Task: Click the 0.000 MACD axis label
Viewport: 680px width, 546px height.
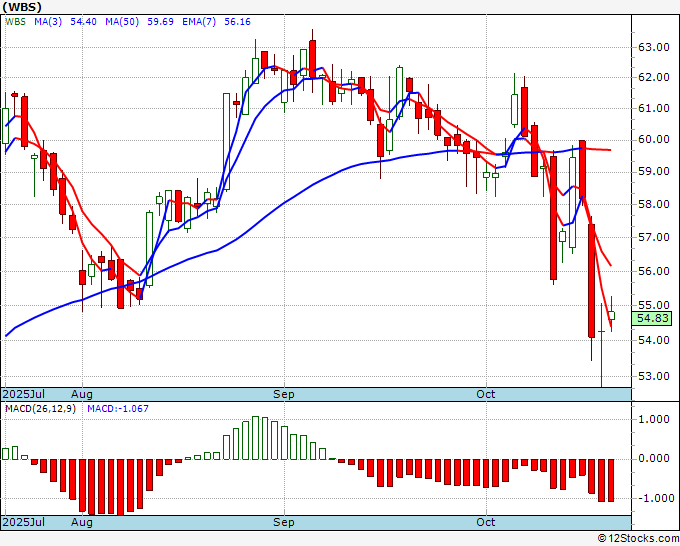Action: coord(654,459)
